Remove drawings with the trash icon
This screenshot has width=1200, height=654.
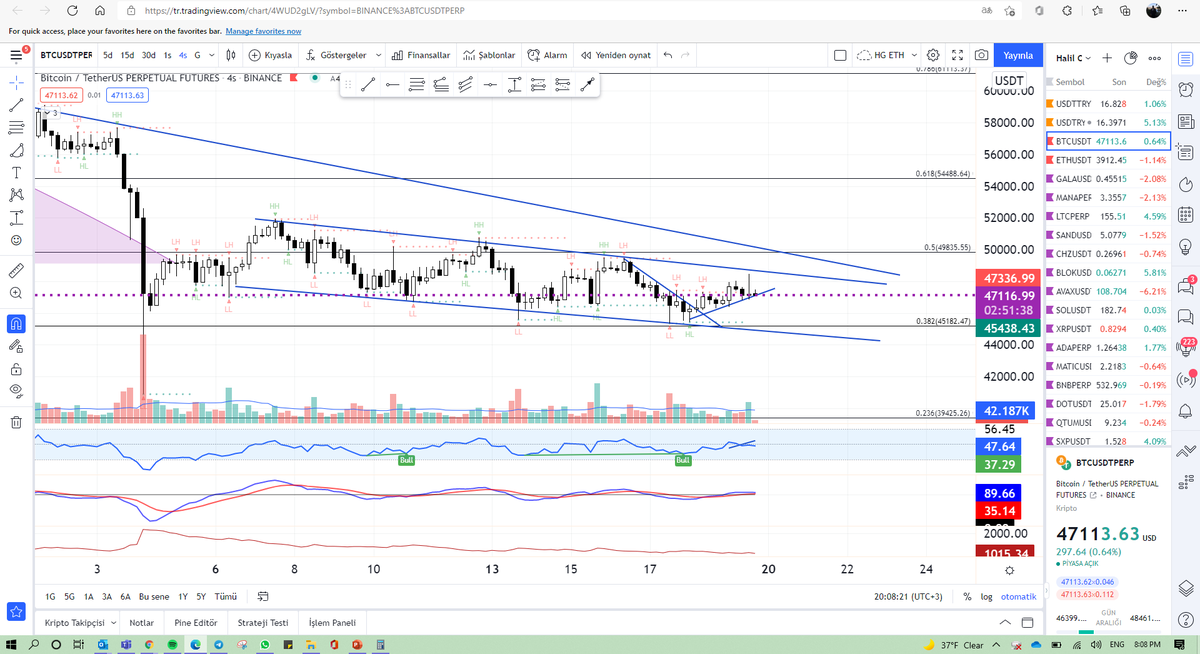click(16, 422)
